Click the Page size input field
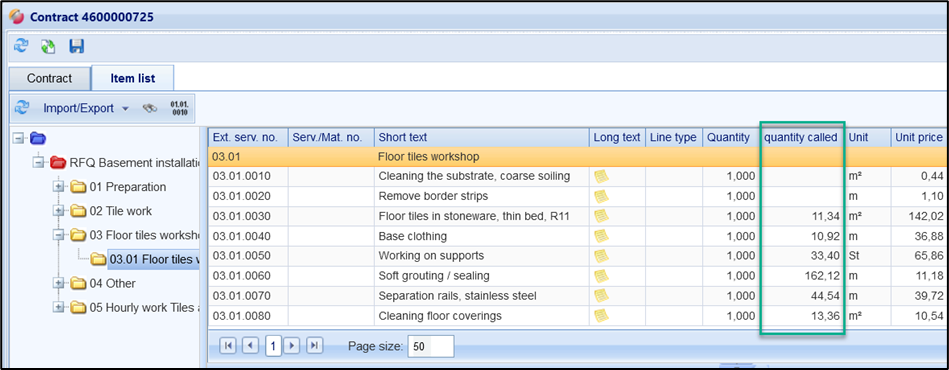 pyautogui.click(x=430, y=346)
